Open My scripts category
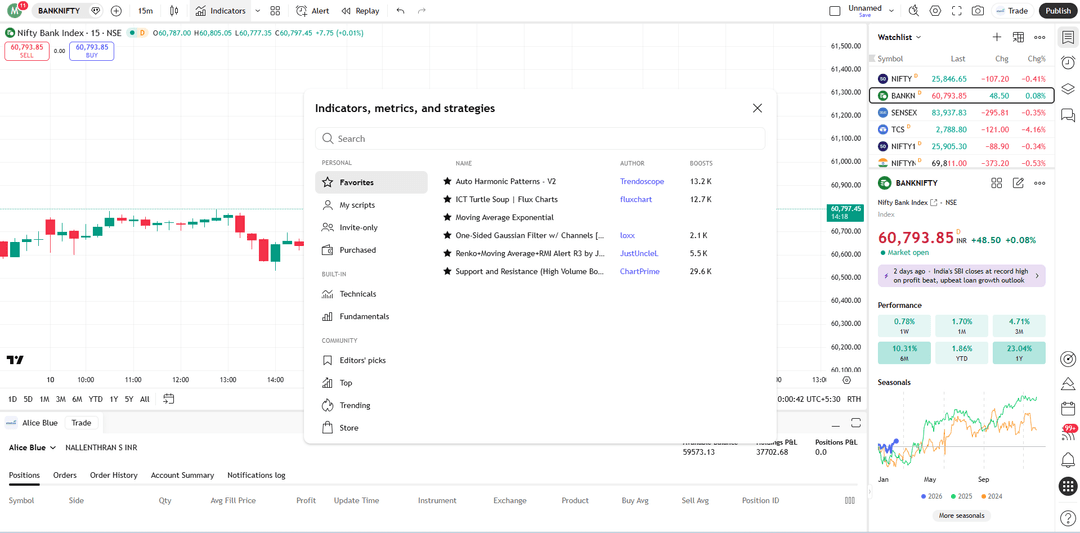Image resolution: width=1080 pixels, height=533 pixels. pyautogui.click(x=371, y=205)
